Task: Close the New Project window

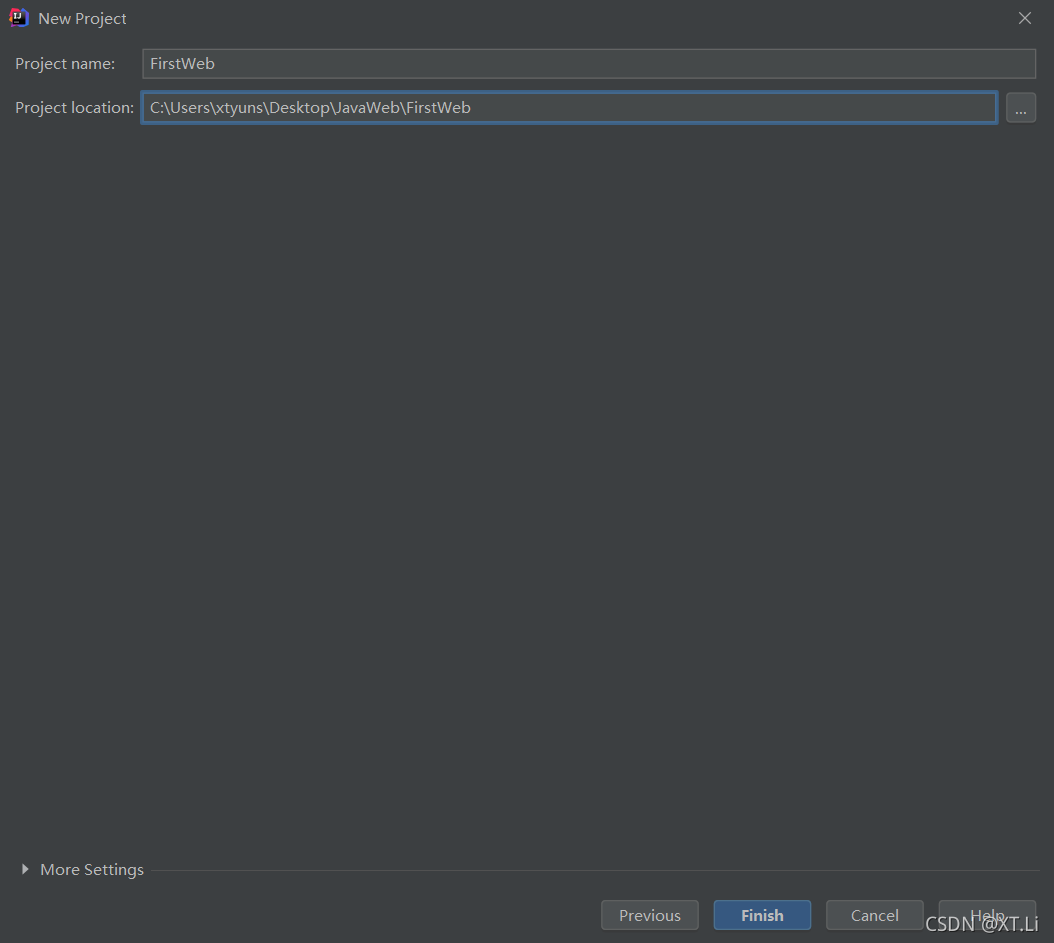Action: (x=1024, y=18)
